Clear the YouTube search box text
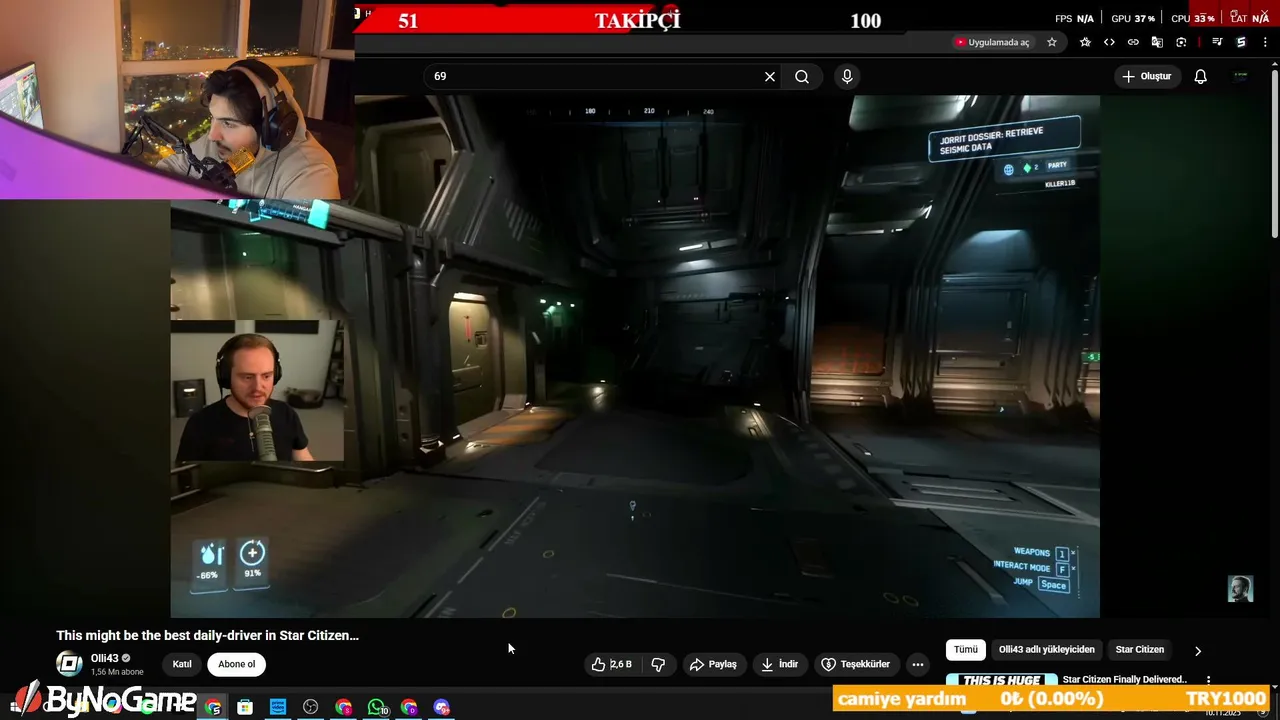This screenshot has height=720, width=1280. coord(770,77)
